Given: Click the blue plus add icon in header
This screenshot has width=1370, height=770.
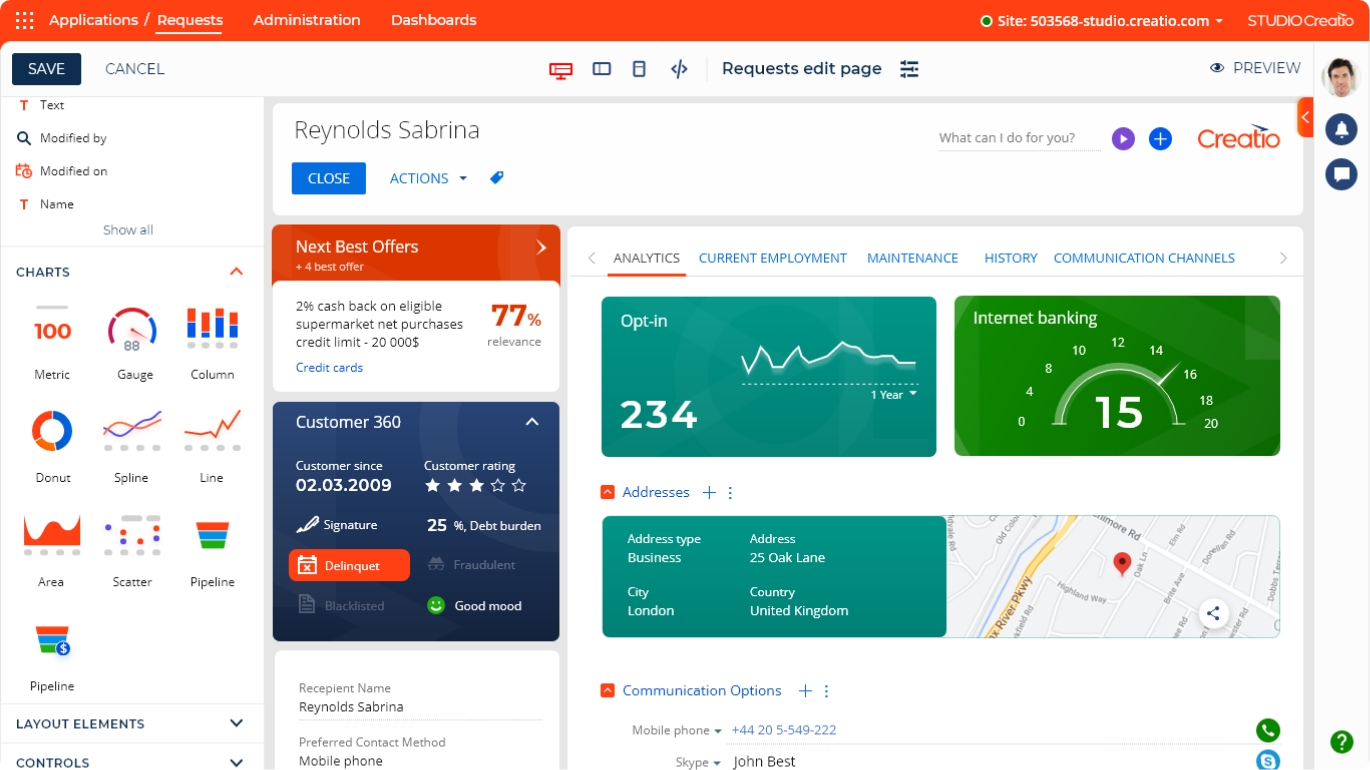Looking at the screenshot, I should coord(1160,139).
